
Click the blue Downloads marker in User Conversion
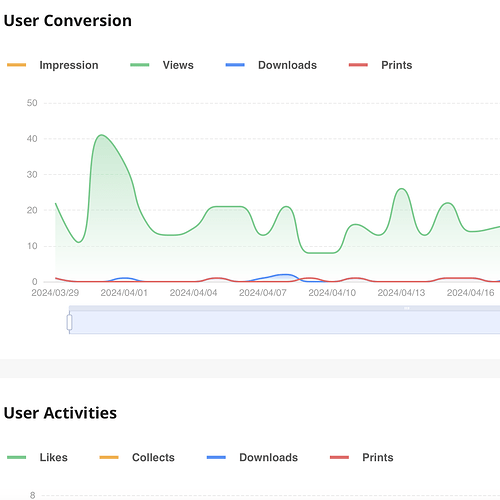(x=235, y=65)
